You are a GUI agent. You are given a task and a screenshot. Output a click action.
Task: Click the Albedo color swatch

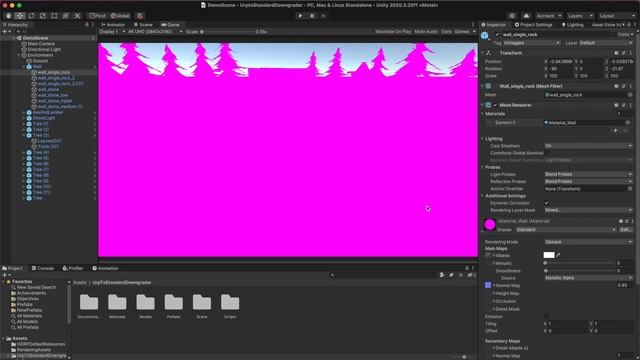(x=549, y=255)
